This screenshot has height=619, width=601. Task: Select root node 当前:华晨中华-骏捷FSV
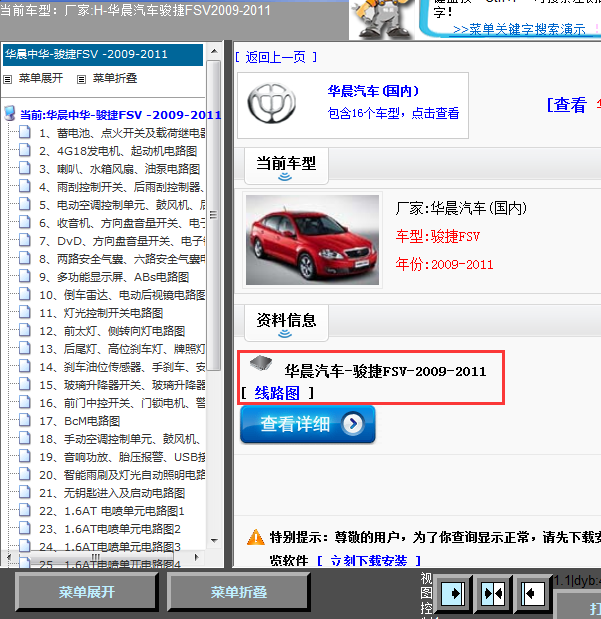click(120, 115)
